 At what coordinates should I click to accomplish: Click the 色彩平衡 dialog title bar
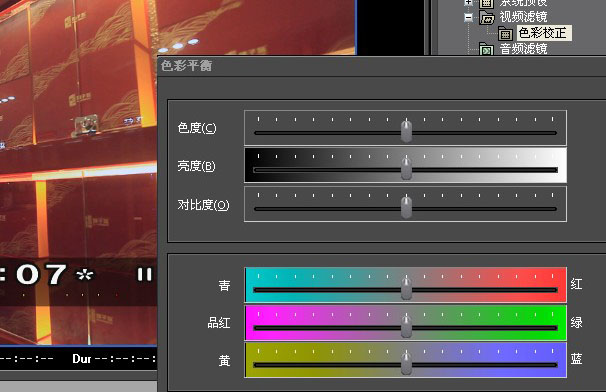pyautogui.click(x=381, y=66)
